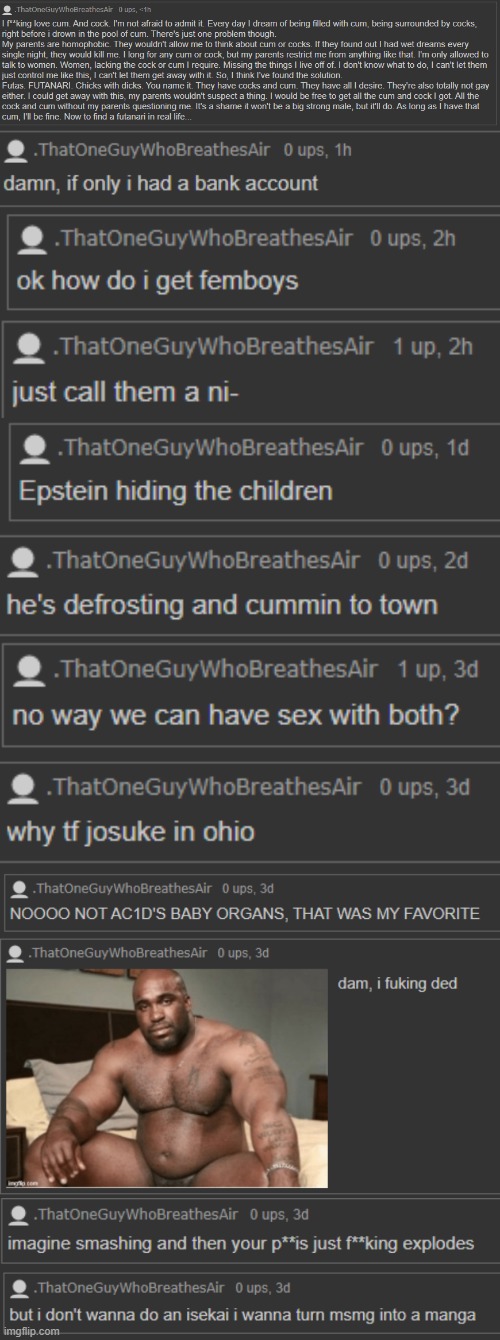The height and width of the screenshot is (1340, 500).
Task: Click the avatar icon beside the bank account comment
Action: click(x=16, y=152)
